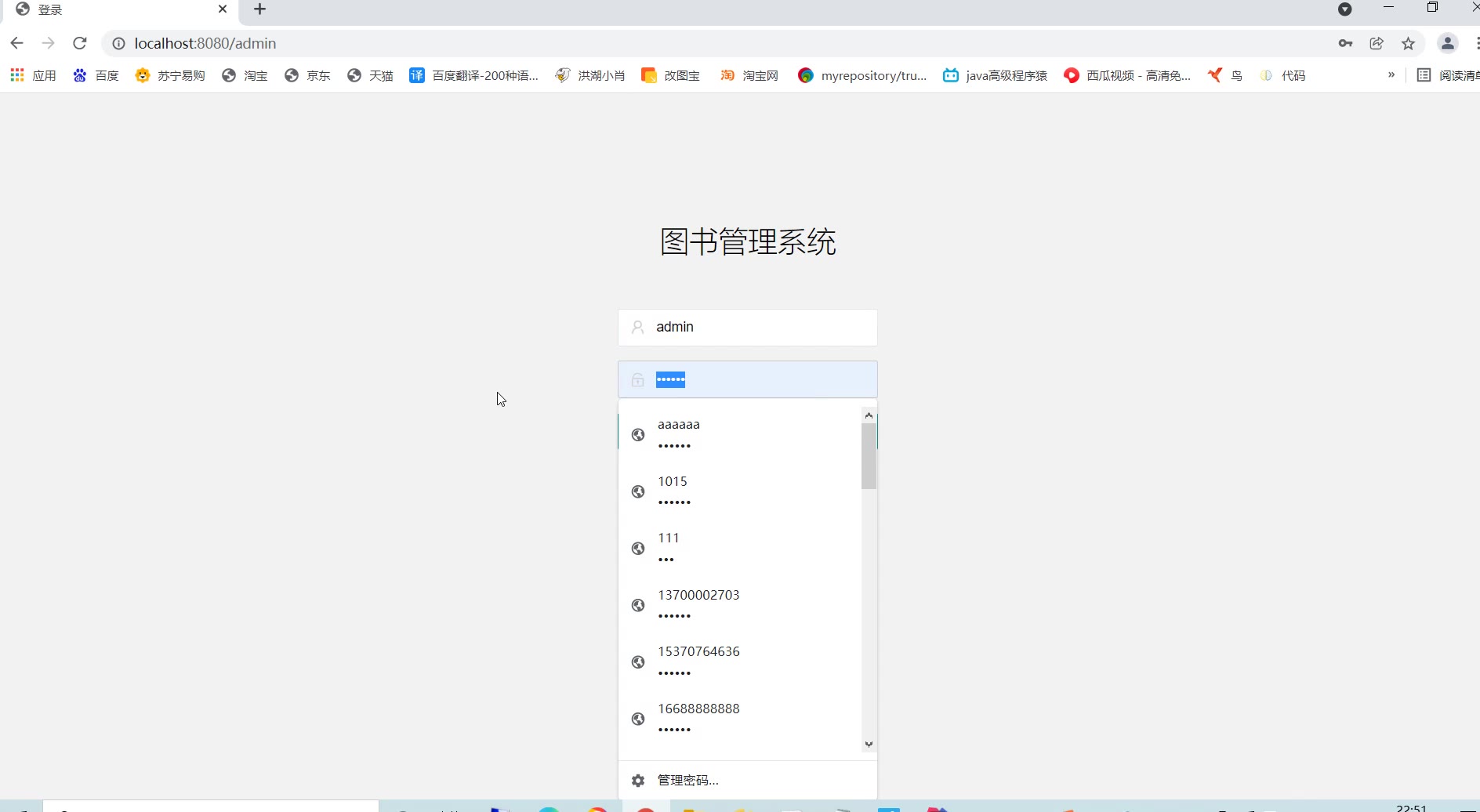
Task: Click the scroll up arrow of password list
Action: tap(869, 415)
